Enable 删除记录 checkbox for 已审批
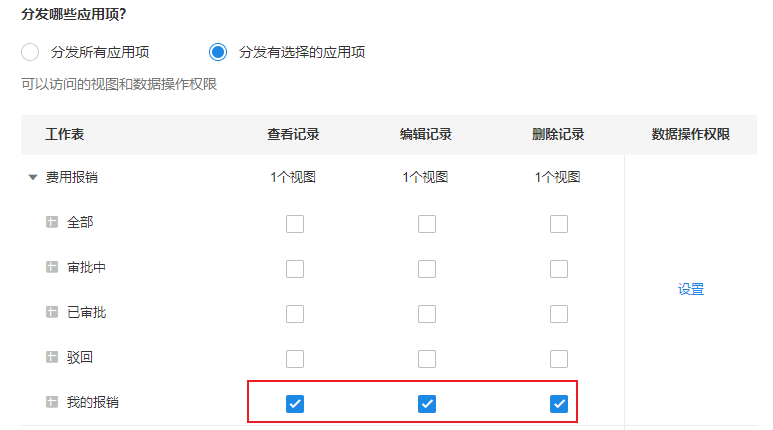 pos(559,314)
